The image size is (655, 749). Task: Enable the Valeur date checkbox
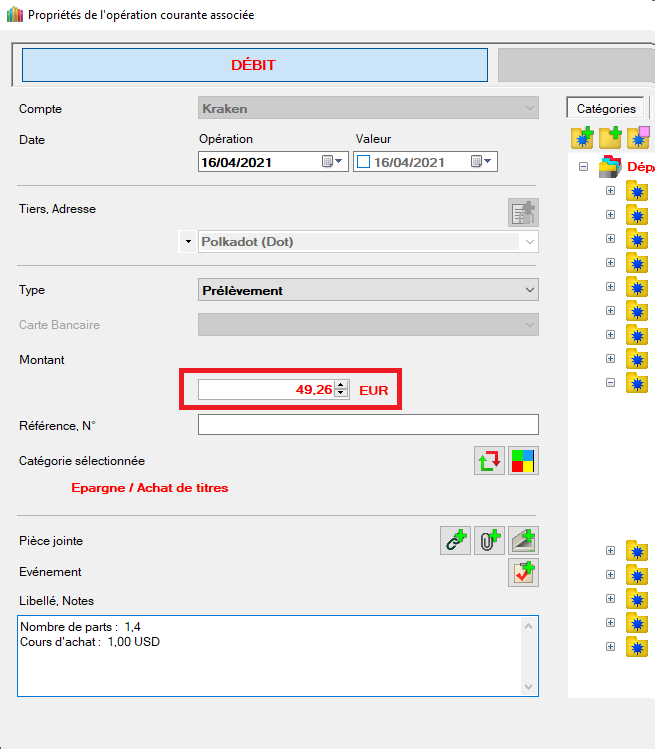click(x=364, y=162)
